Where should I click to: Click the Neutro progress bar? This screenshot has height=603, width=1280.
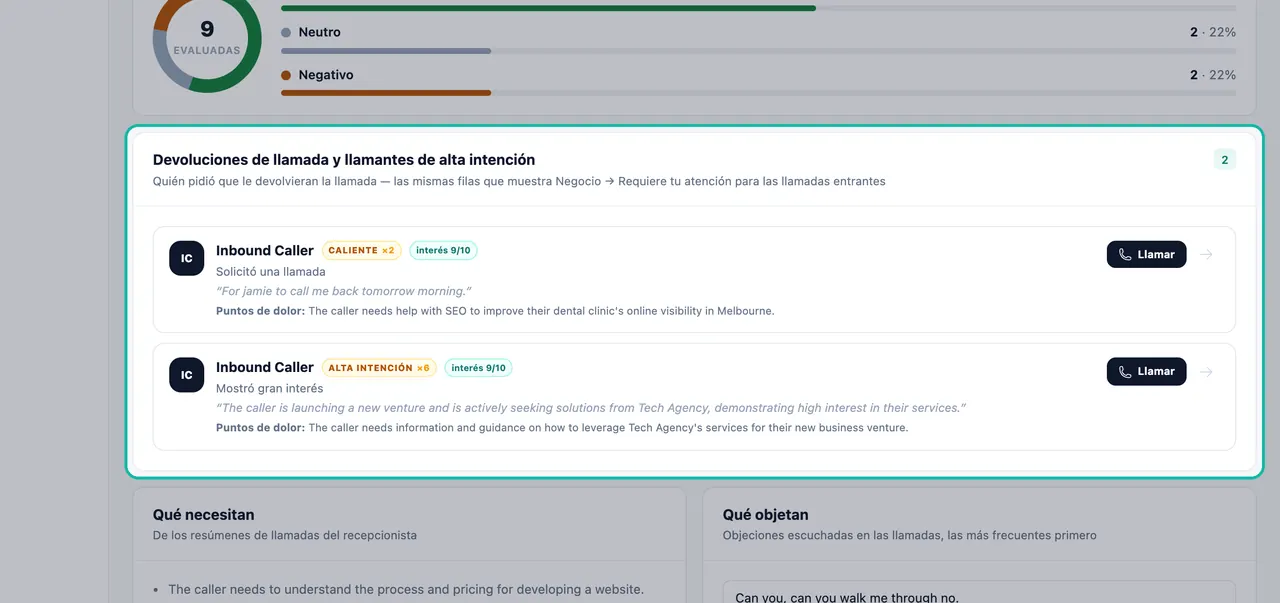pyautogui.click(x=758, y=51)
